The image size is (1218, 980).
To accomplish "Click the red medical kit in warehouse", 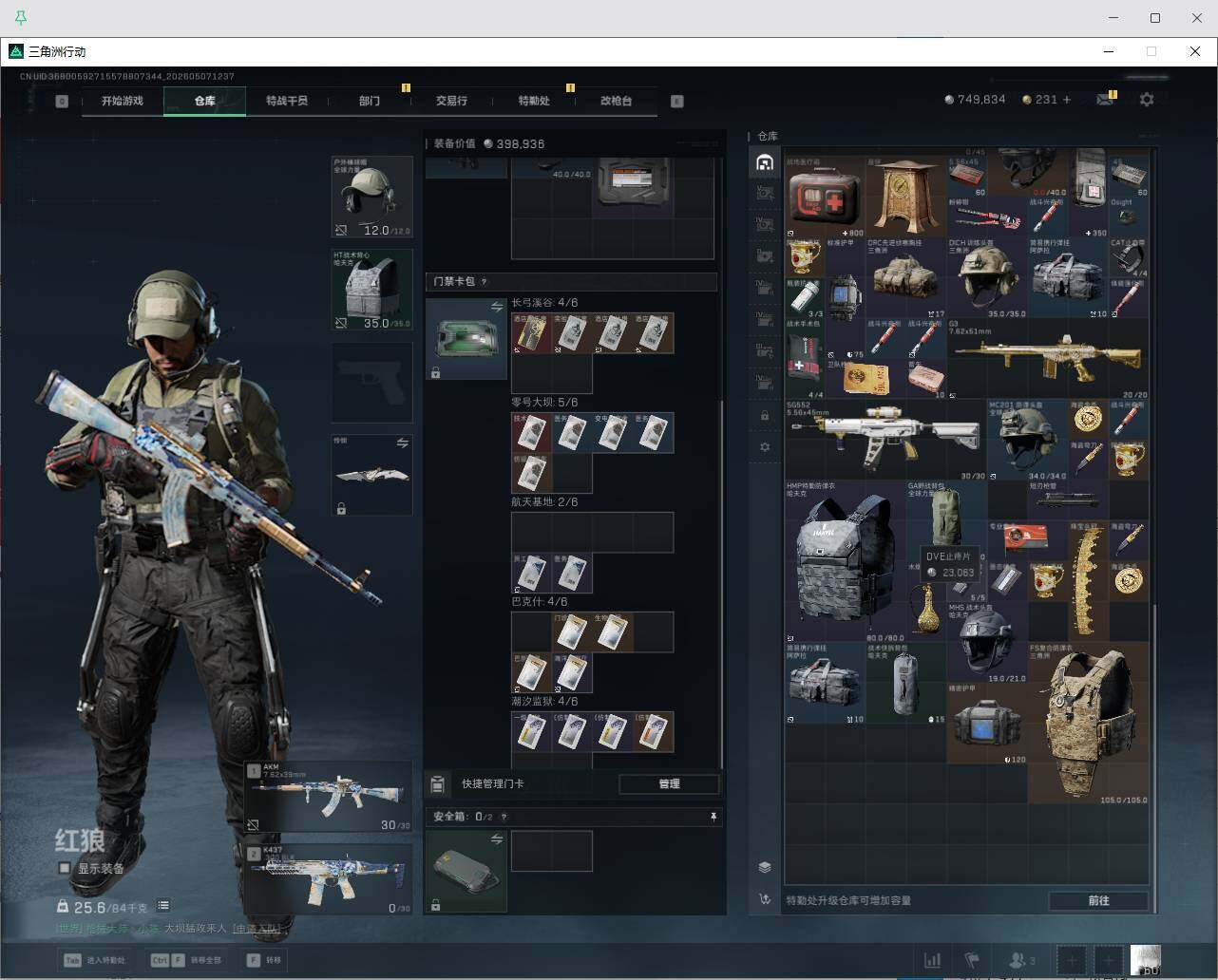I will (825, 198).
